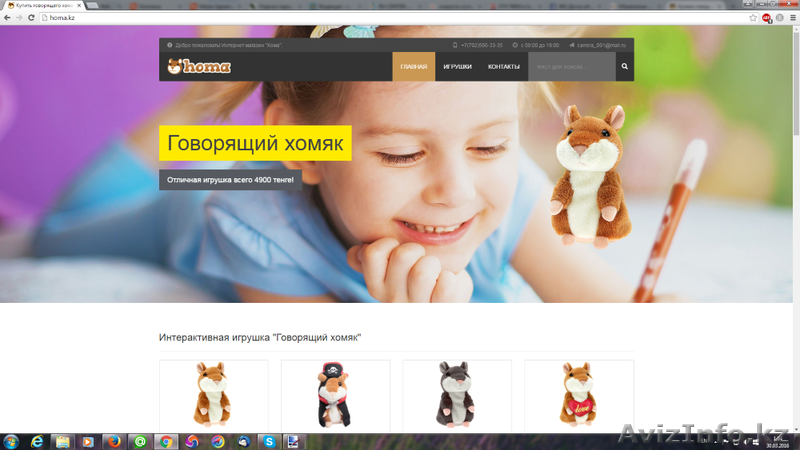Open the green Mail.ru Agent taskbar icon
The height and width of the screenshot is (450, 800).
pyautogui.click(x=140, y=442)
